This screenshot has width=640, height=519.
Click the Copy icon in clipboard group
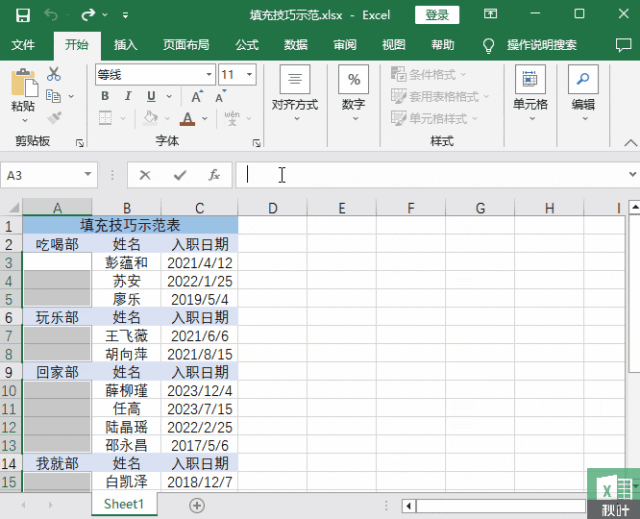[53, 96]
